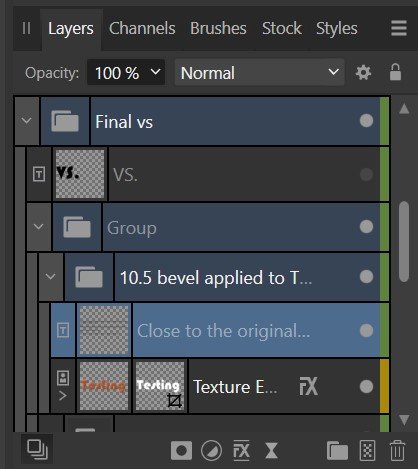Click the Edit All Layers icon

click(37, 449)
